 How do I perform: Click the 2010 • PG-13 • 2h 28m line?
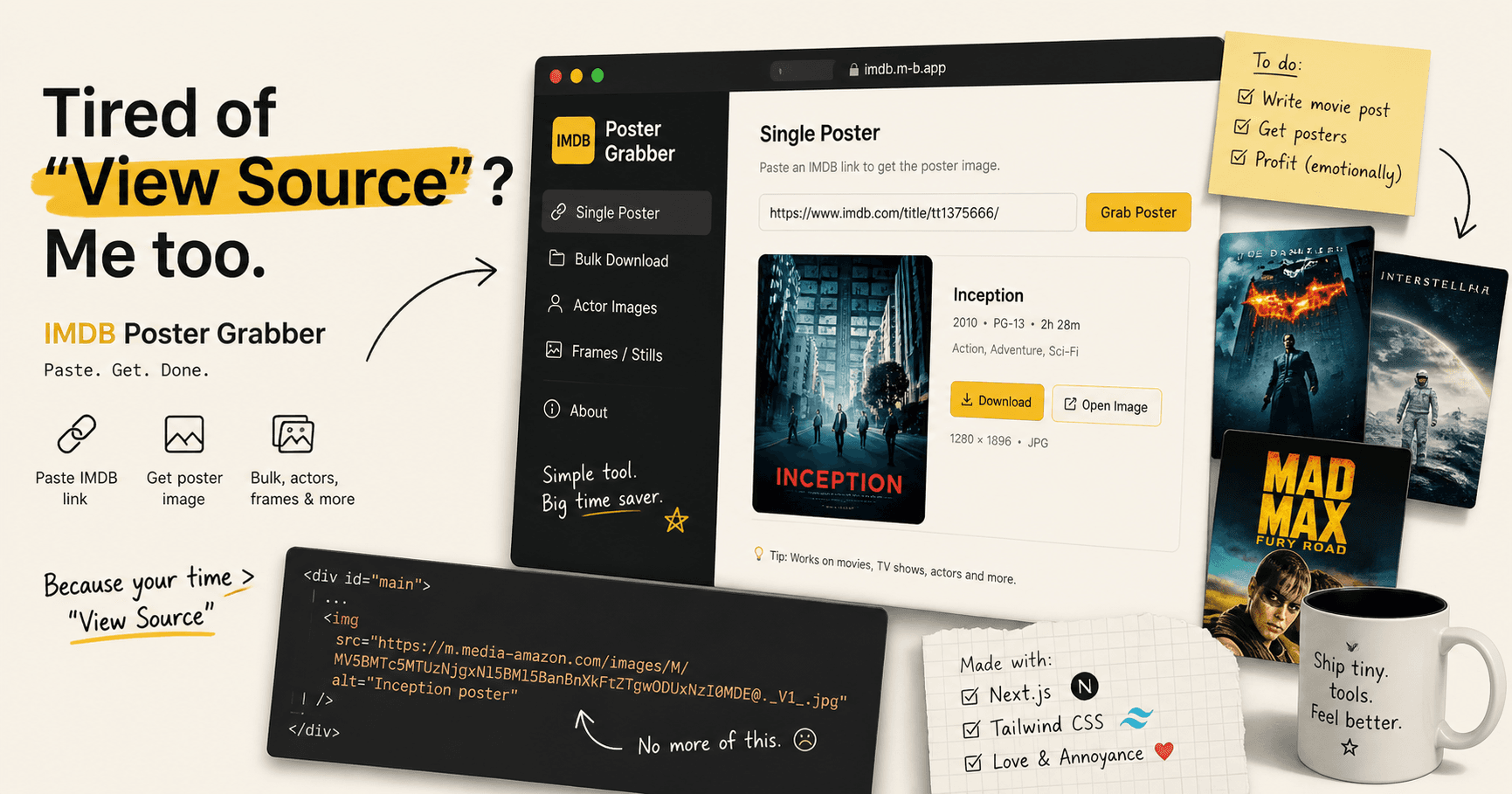[x=1016, y=323]
